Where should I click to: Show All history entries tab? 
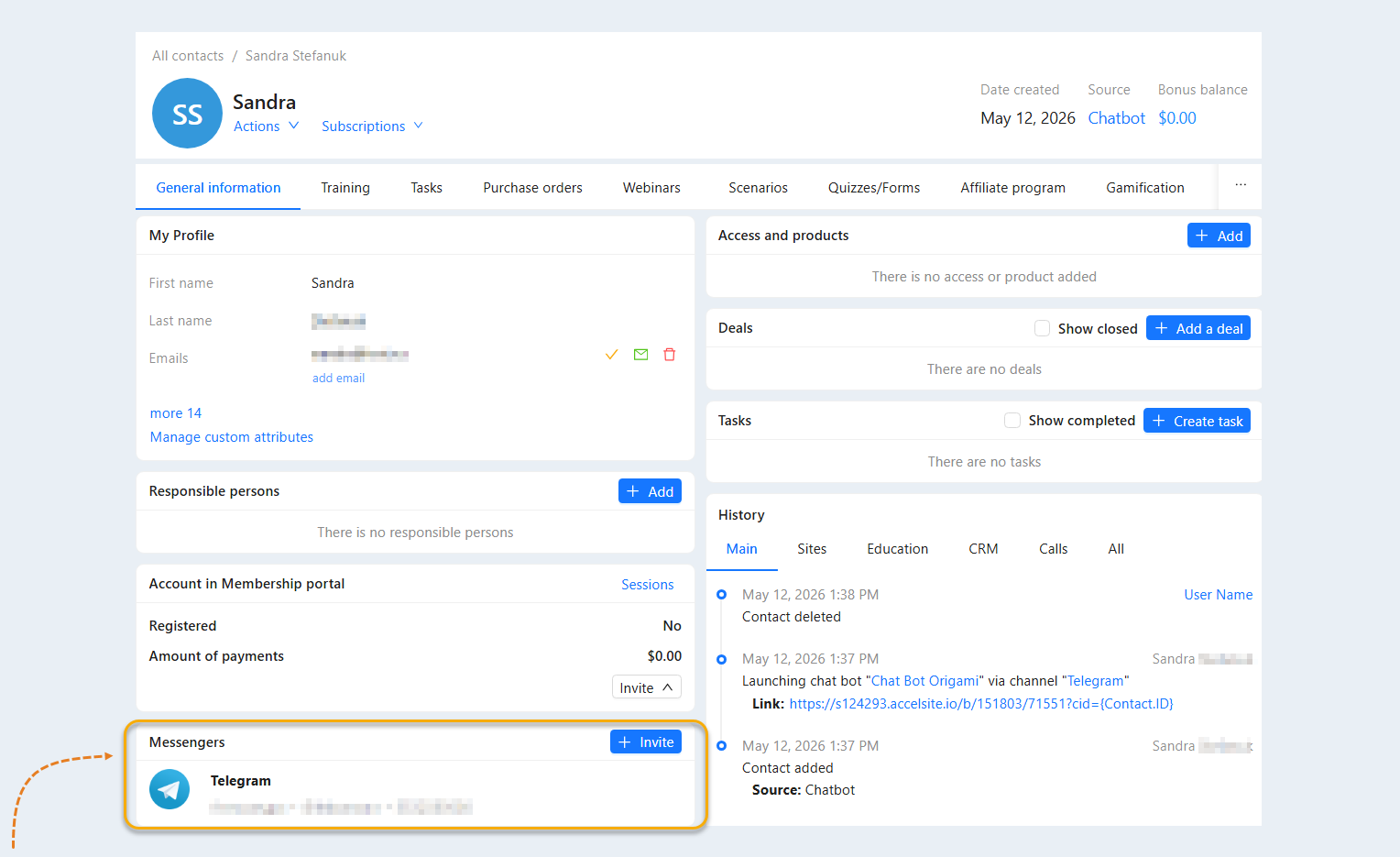pos(1116,549)
